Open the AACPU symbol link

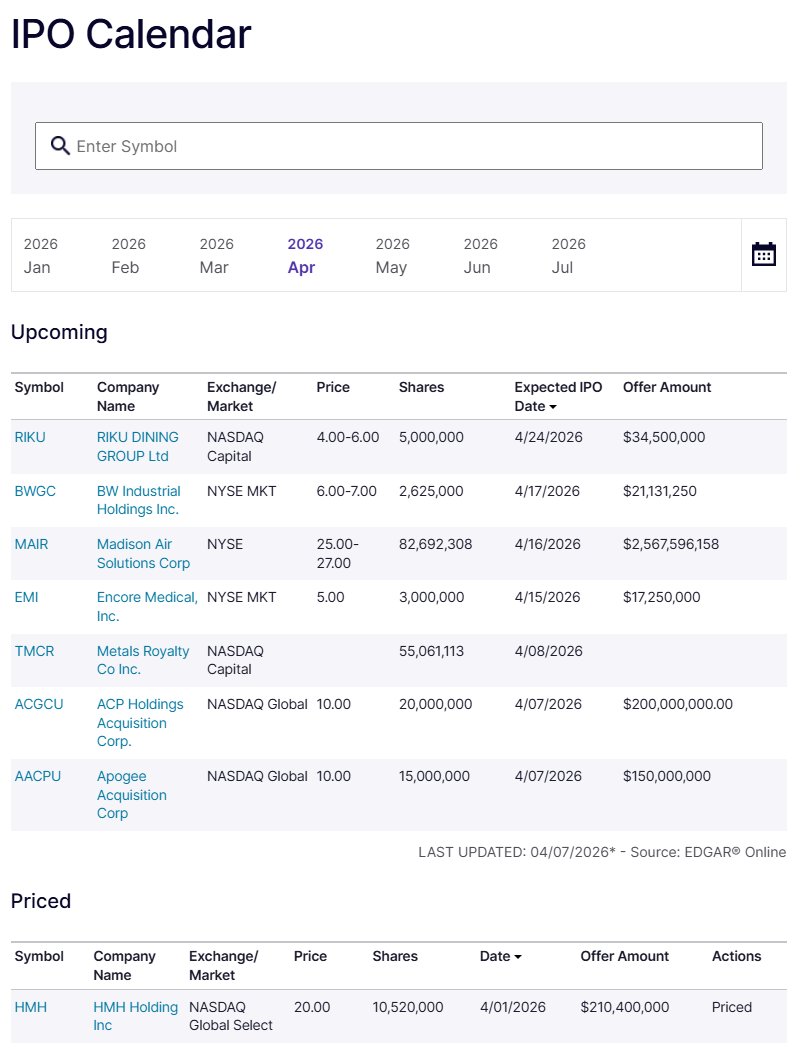pos(38,776)
